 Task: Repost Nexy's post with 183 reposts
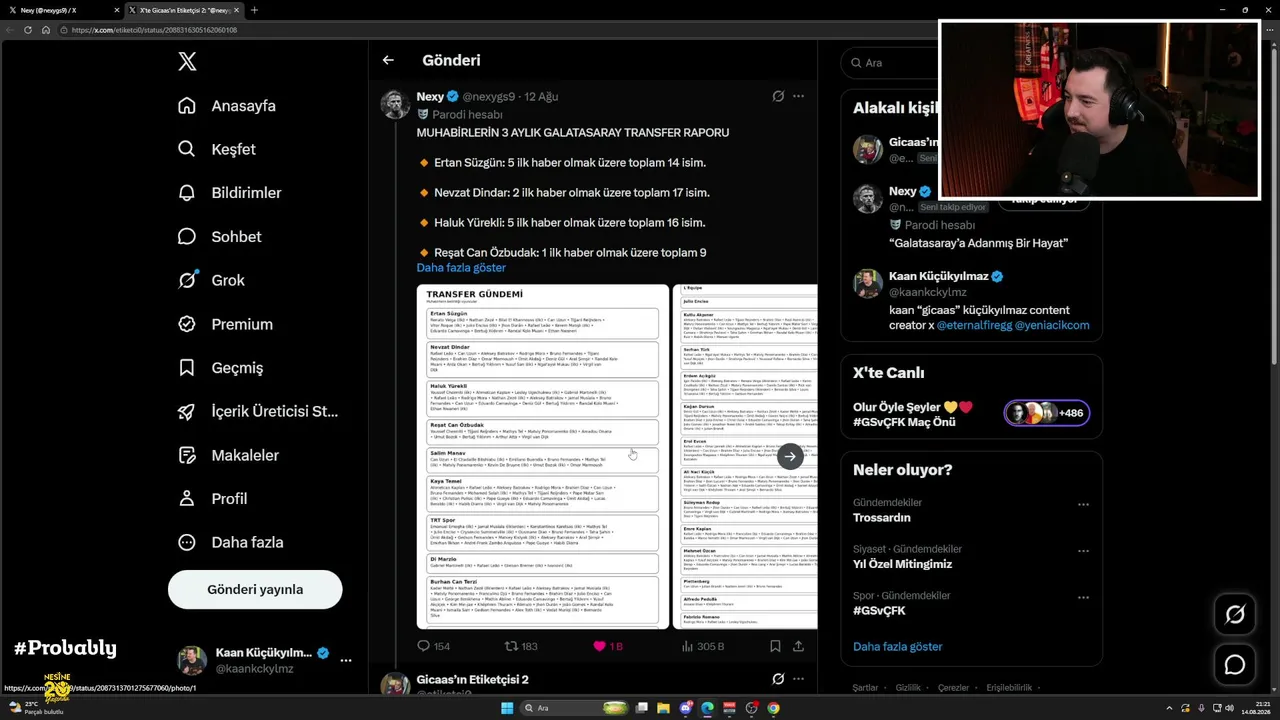click(521, 646)
